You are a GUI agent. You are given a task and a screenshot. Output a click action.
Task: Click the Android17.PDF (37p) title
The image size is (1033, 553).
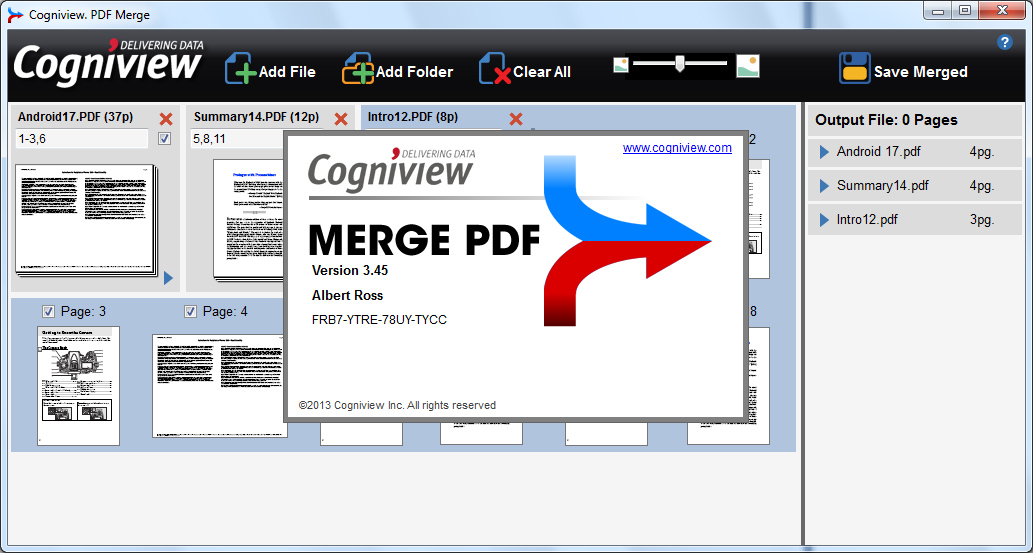tap(75, 117)
